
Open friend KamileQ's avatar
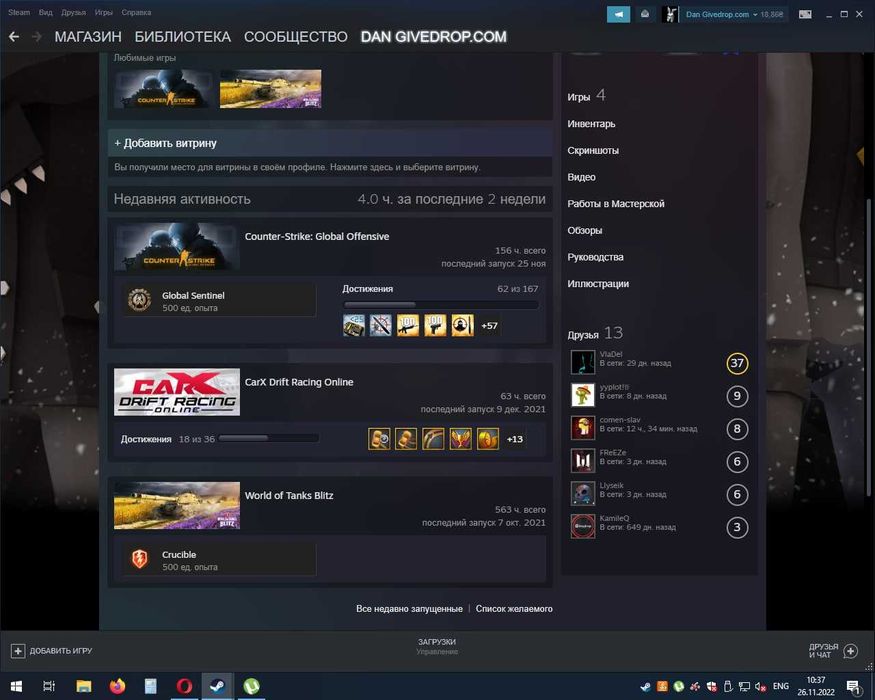click(583, 526)
